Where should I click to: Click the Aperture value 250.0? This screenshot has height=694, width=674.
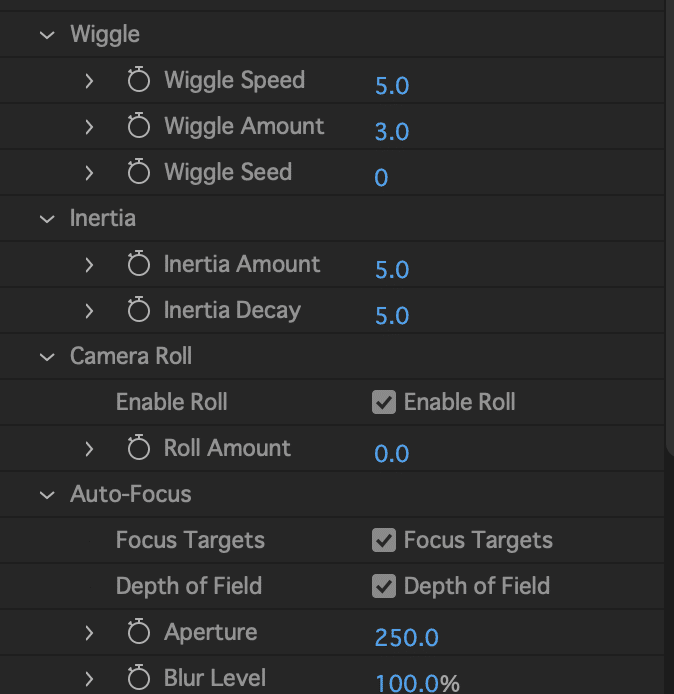(x=406, y=638)
